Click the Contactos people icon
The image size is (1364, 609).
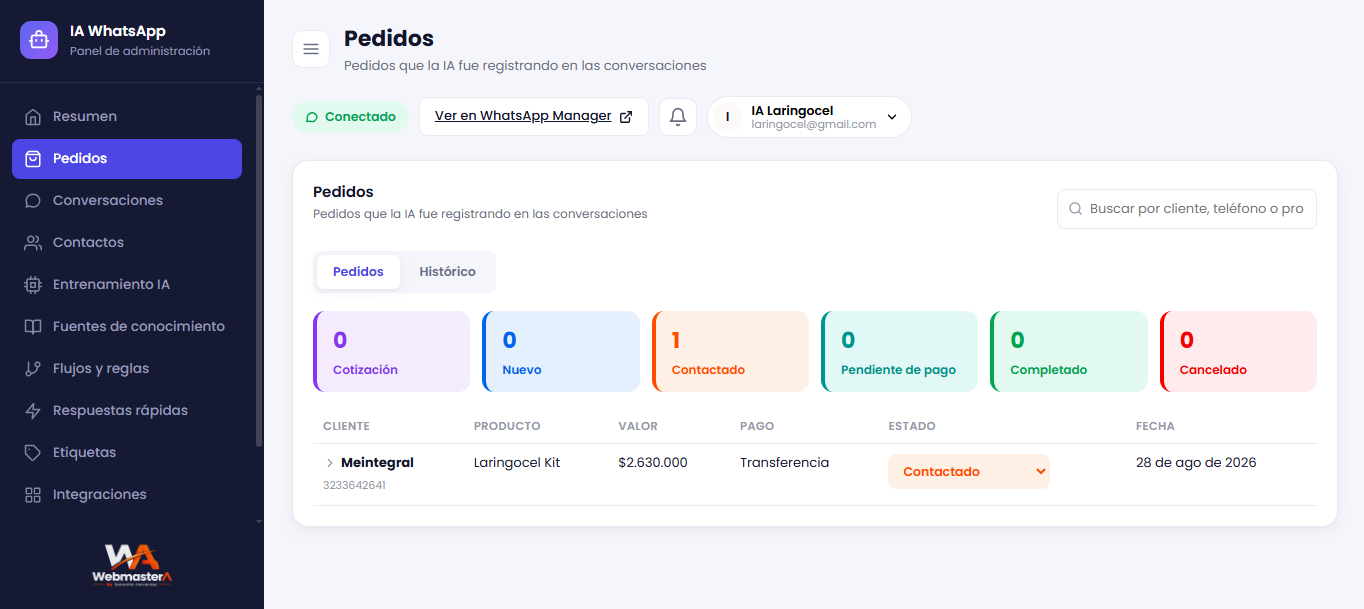tap(33, 243)
